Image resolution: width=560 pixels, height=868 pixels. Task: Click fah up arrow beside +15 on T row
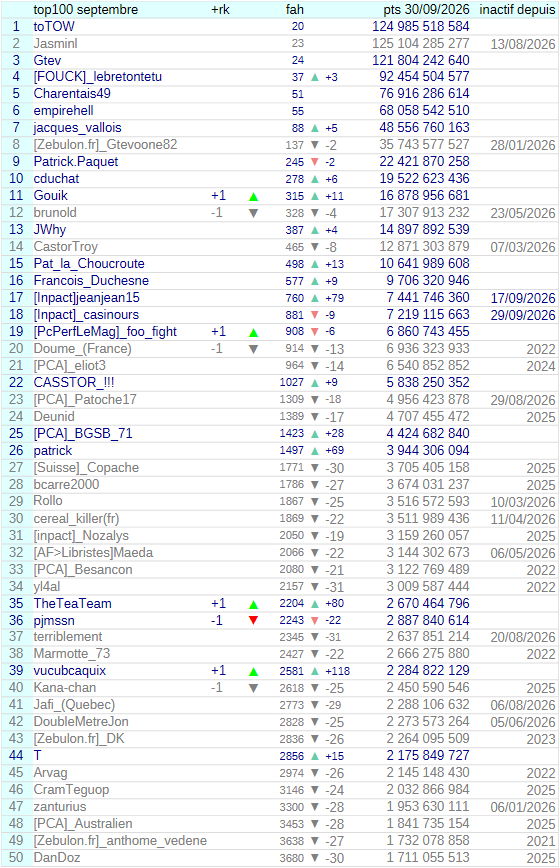pos(315,756)
